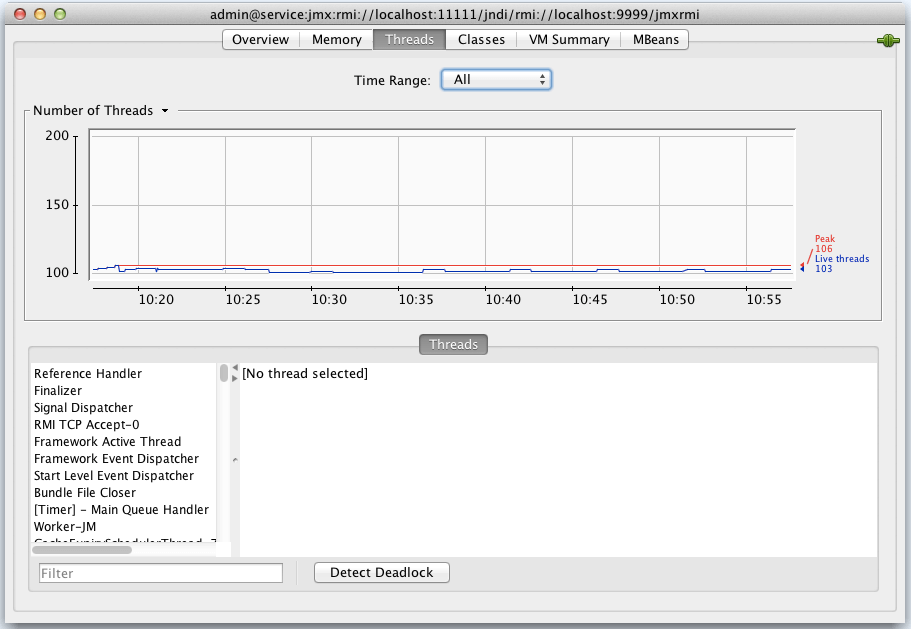The image size is (911, 629).
Task: Click the thread list vertical scrollbar
Action: [224, 374]
